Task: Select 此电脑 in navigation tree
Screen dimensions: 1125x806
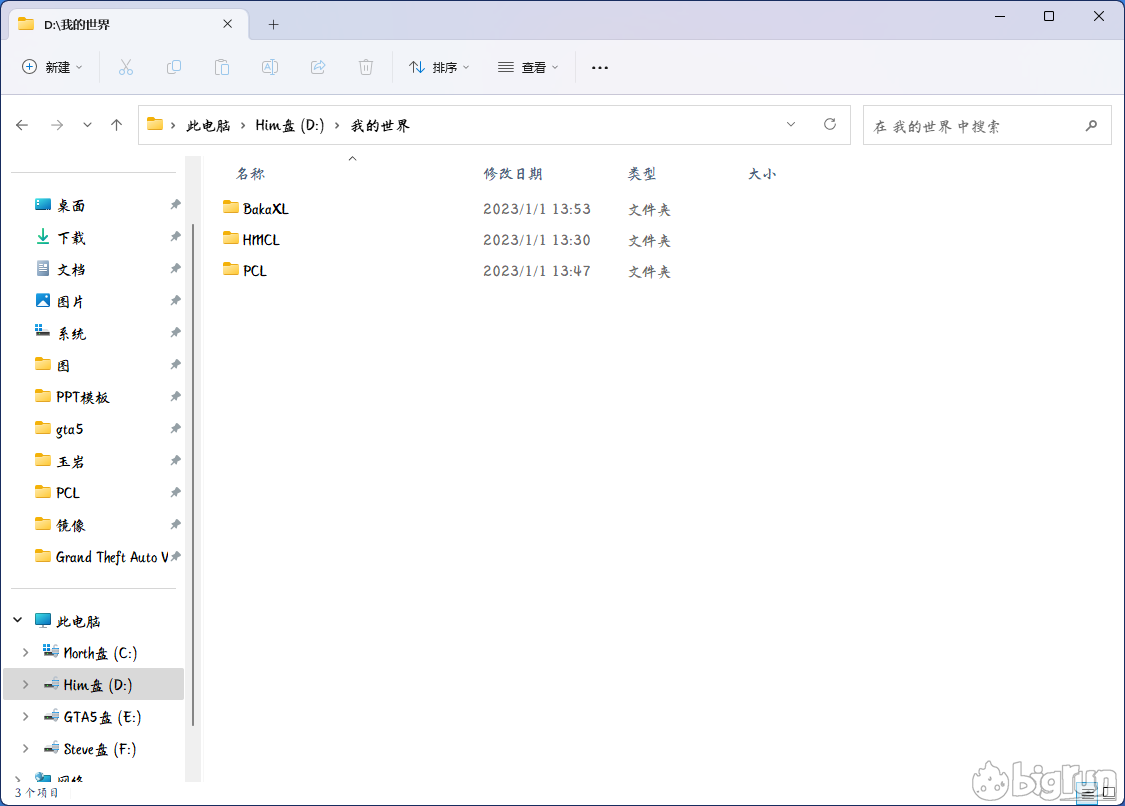Action: point(78,621)
